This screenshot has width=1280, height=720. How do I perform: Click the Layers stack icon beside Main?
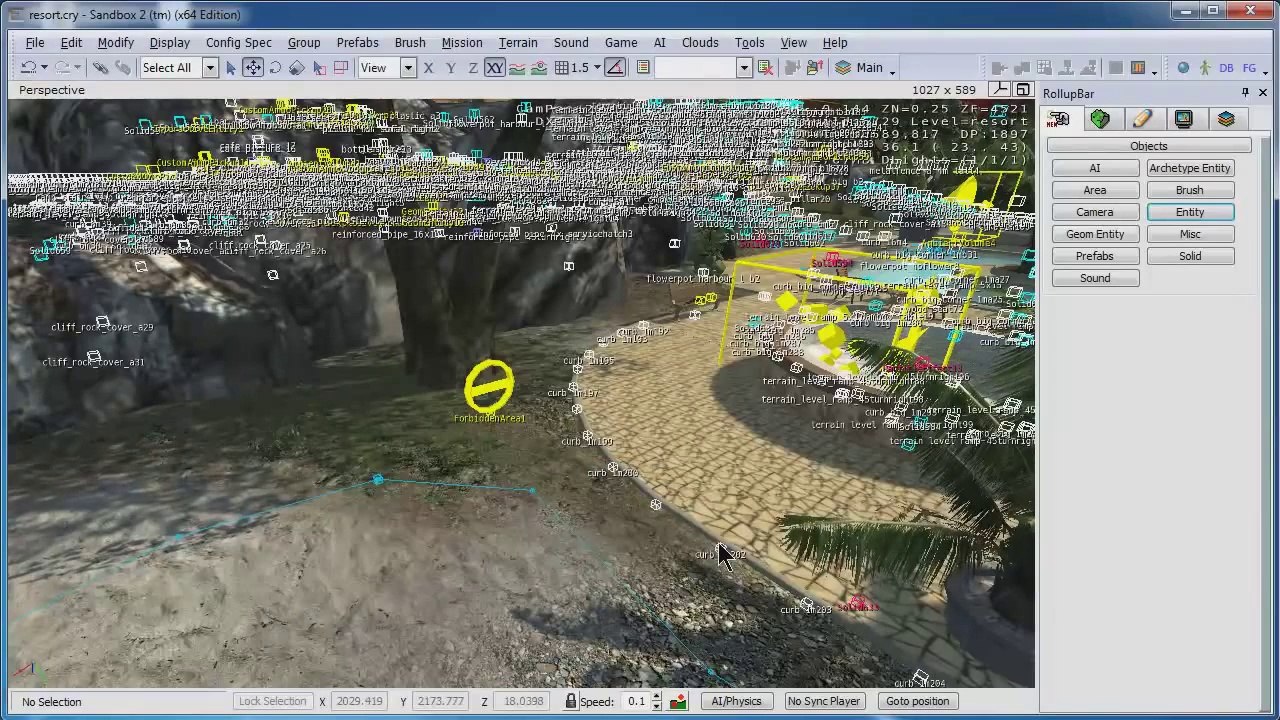[843, 68]
